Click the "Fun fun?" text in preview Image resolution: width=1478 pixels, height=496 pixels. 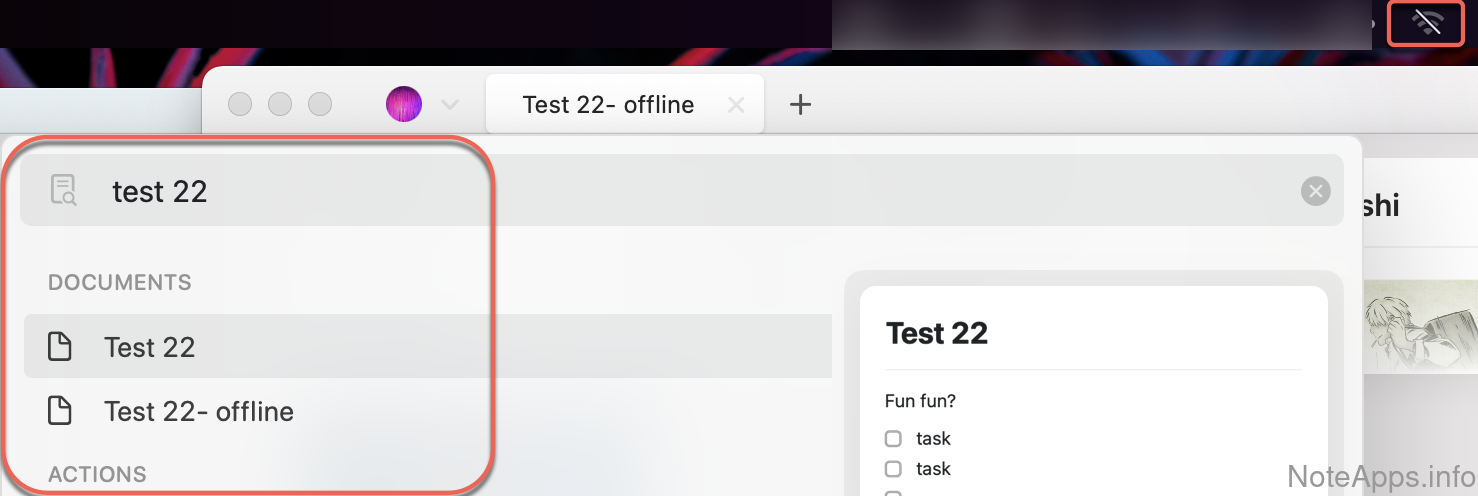(x=920, y=401)
